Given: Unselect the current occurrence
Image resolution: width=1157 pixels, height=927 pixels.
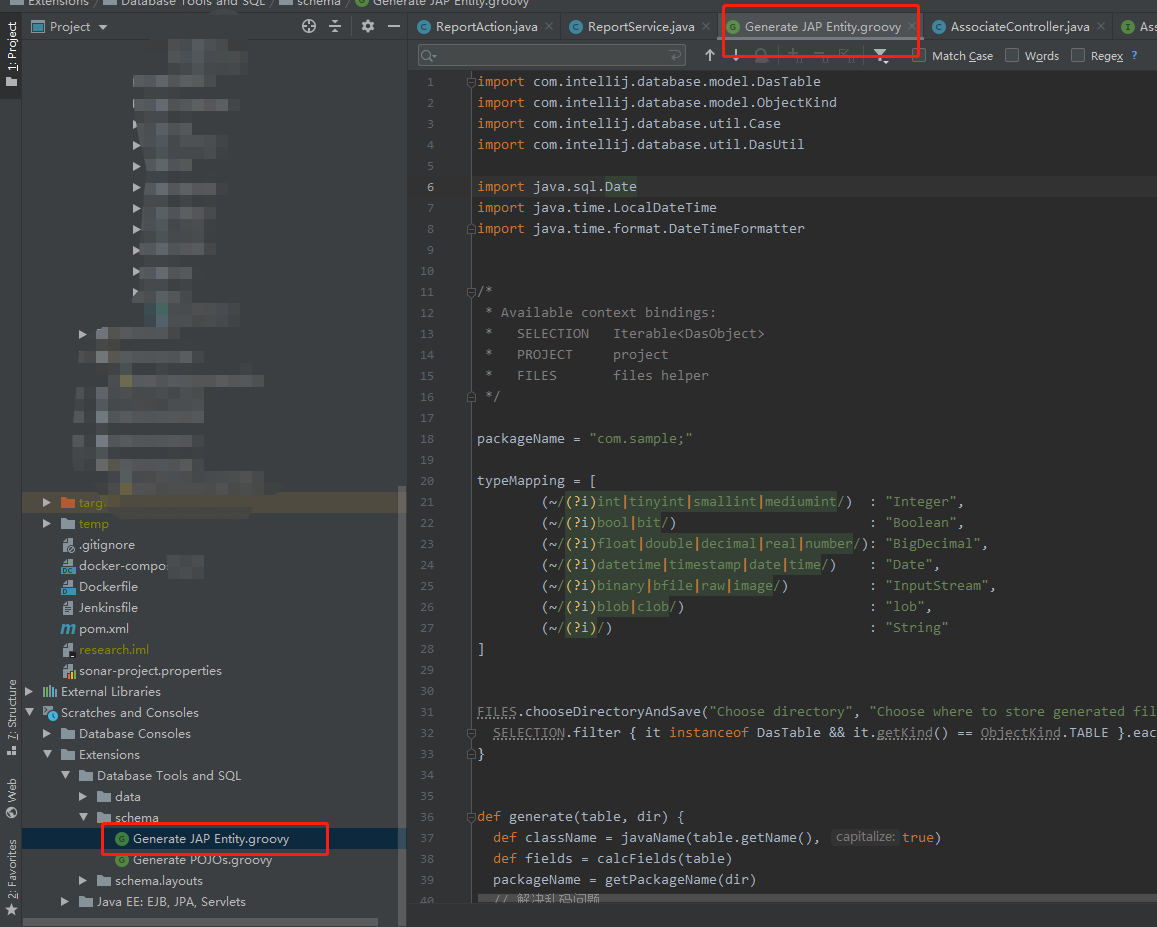Looking at the screenshot, I should 819,55.
